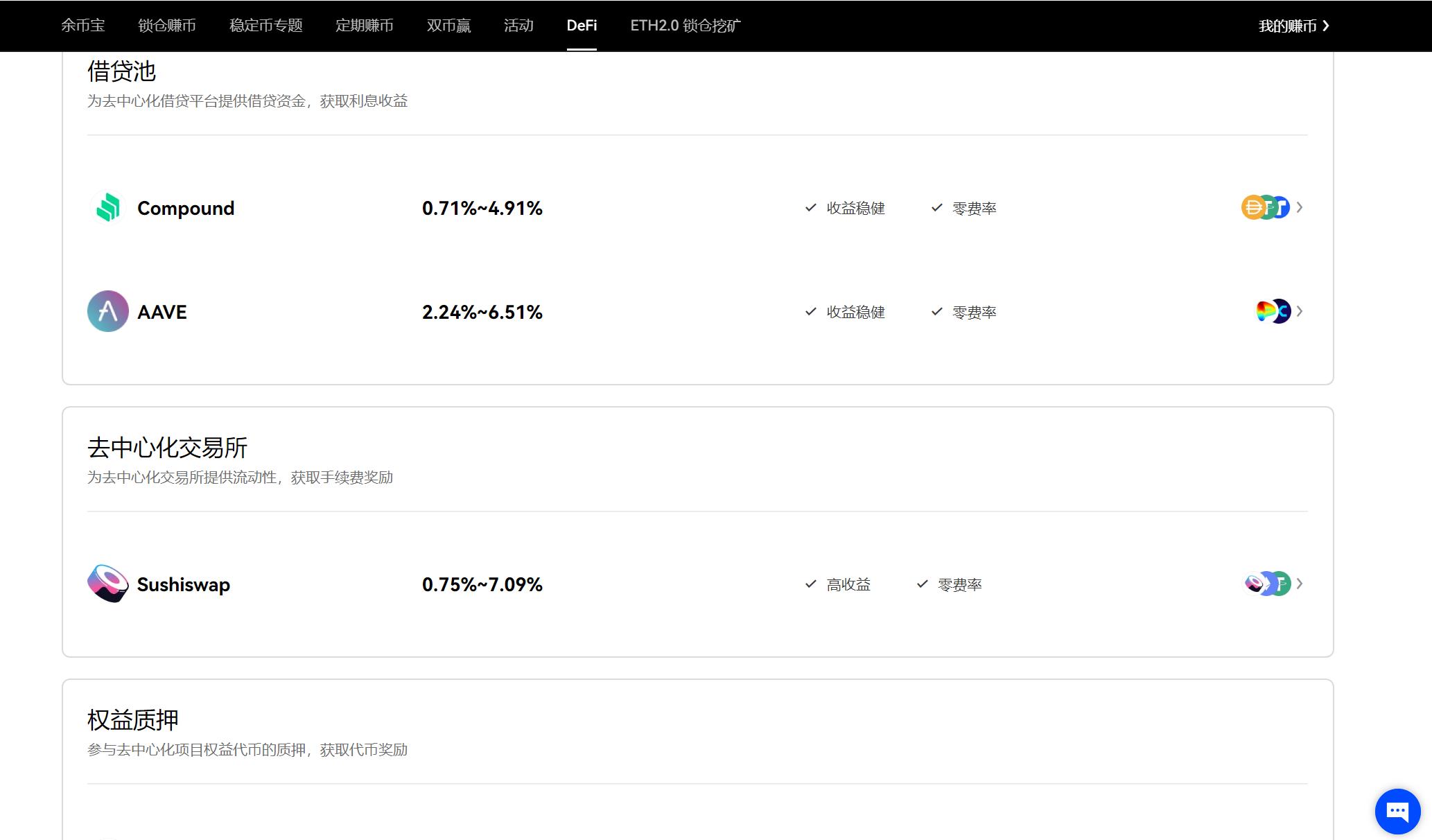
Task: Click Sushiswap's supported token icons cluster
Action: (1267, 584)
